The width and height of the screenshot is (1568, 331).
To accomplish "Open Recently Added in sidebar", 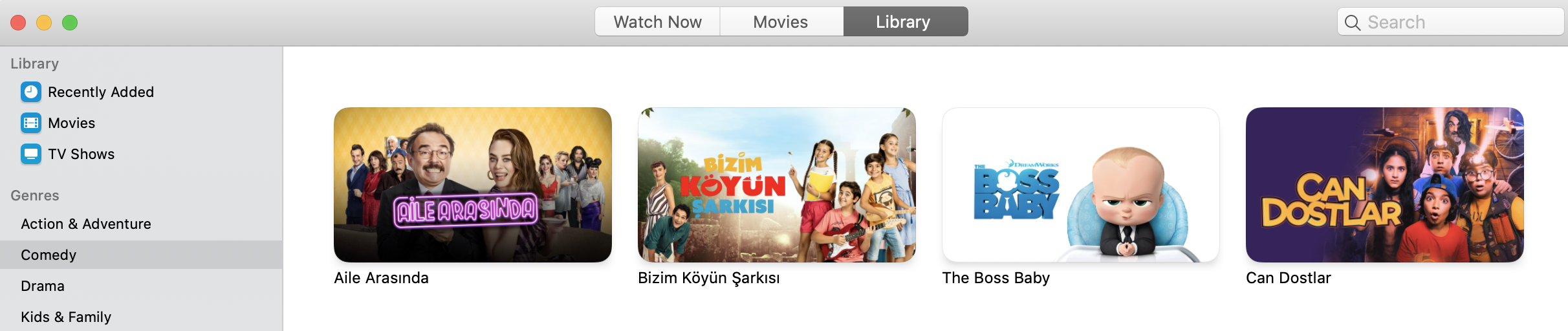I will 101,92.
